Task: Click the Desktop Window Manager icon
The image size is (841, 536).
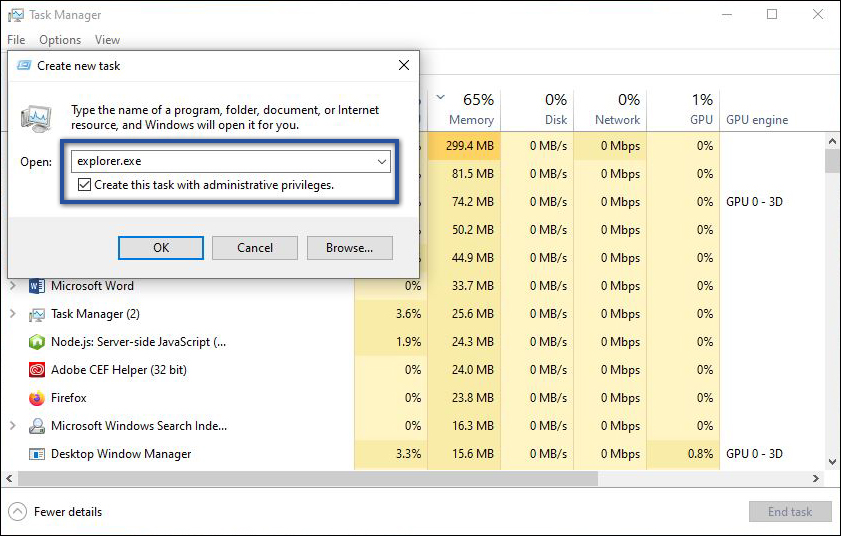Action: point(36,454)
